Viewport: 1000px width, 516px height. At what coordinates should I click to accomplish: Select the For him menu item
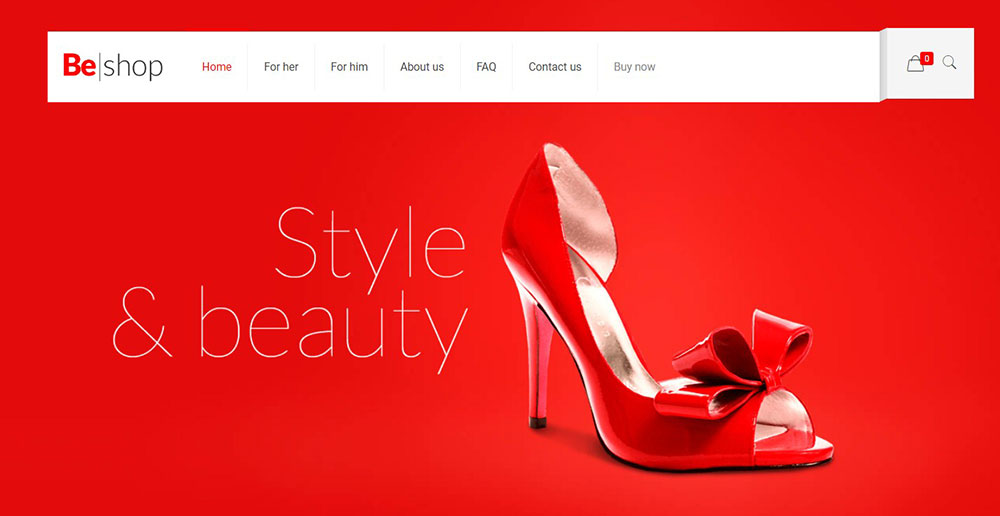pyautogui.click(x=349, y=67)
